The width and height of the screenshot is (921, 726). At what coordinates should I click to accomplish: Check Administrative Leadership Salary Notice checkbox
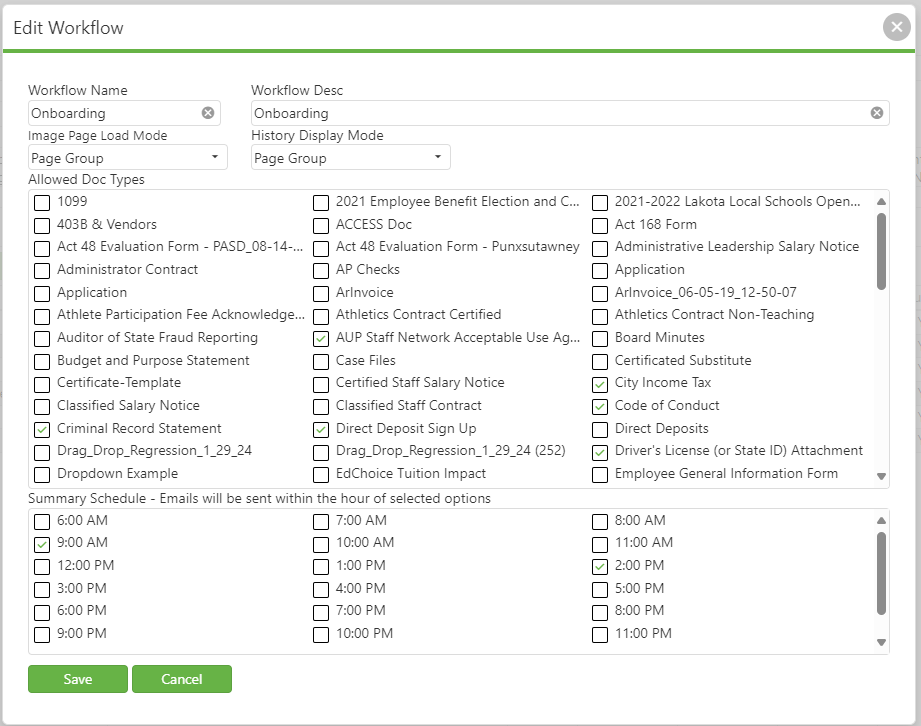(600, 248)
